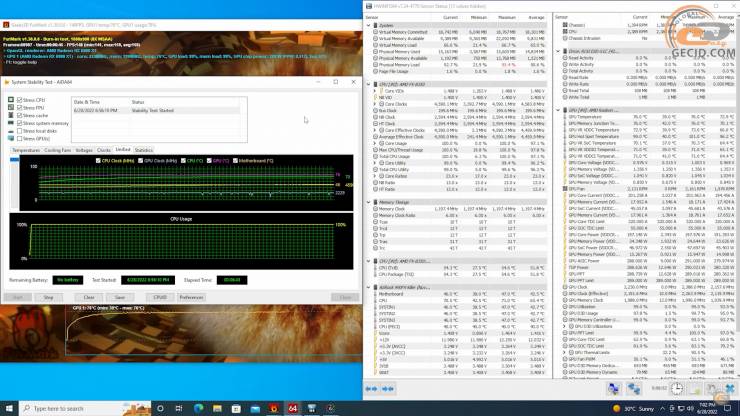Collapse the CPU [#0] AMD FX group

pos(369,85)
